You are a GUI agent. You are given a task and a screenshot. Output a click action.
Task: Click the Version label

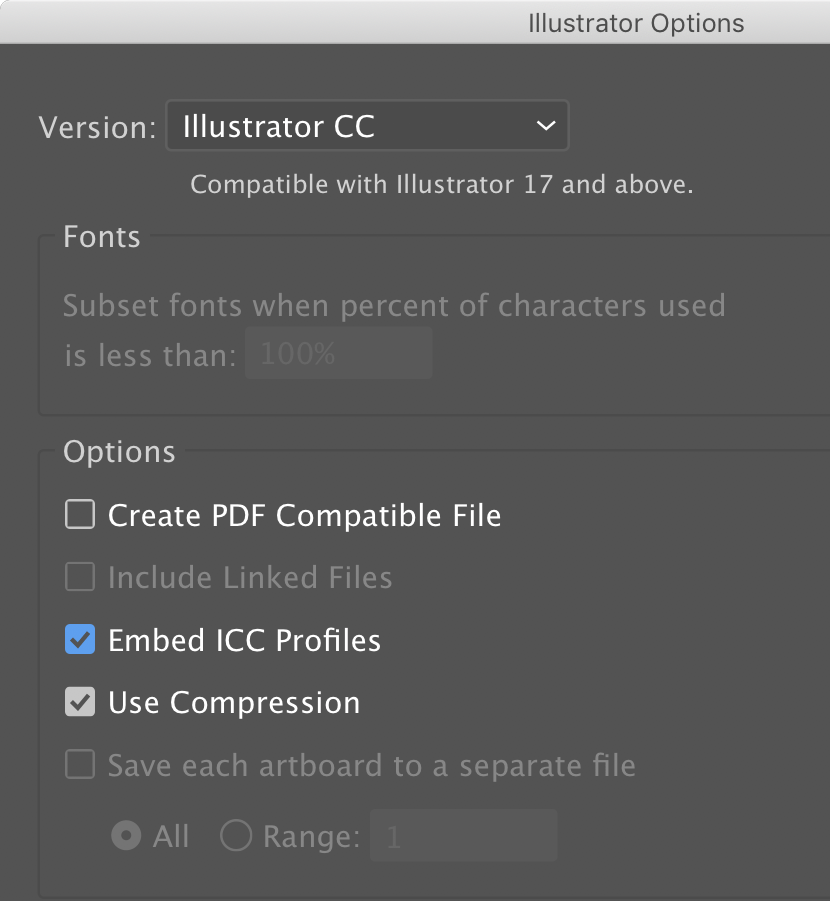point(96,127)
